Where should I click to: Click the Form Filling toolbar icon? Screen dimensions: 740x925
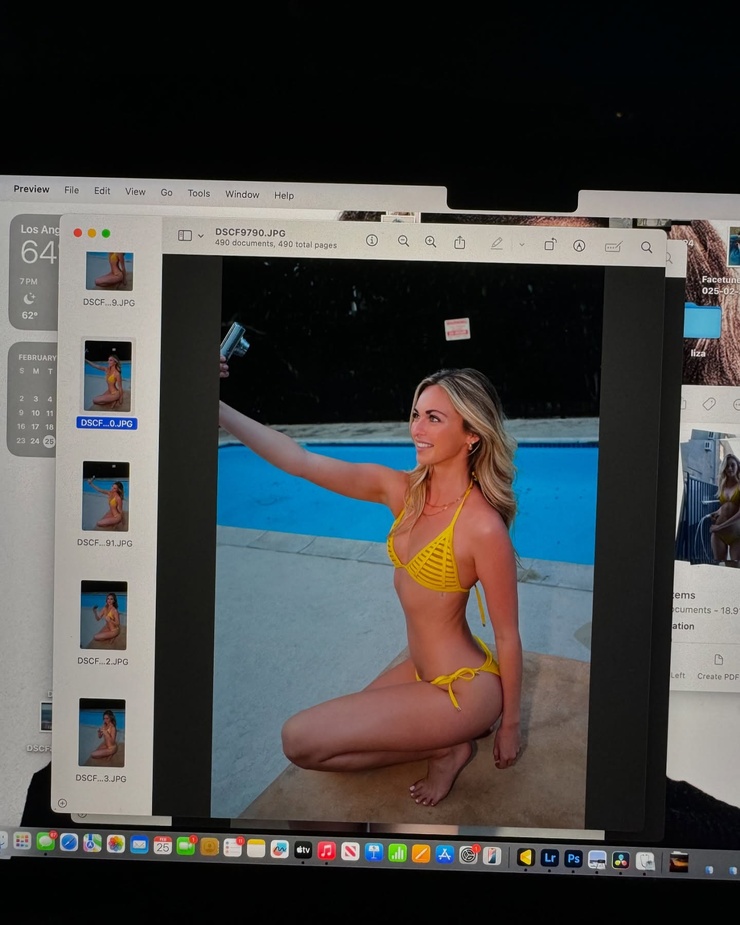tap(613, 246)
